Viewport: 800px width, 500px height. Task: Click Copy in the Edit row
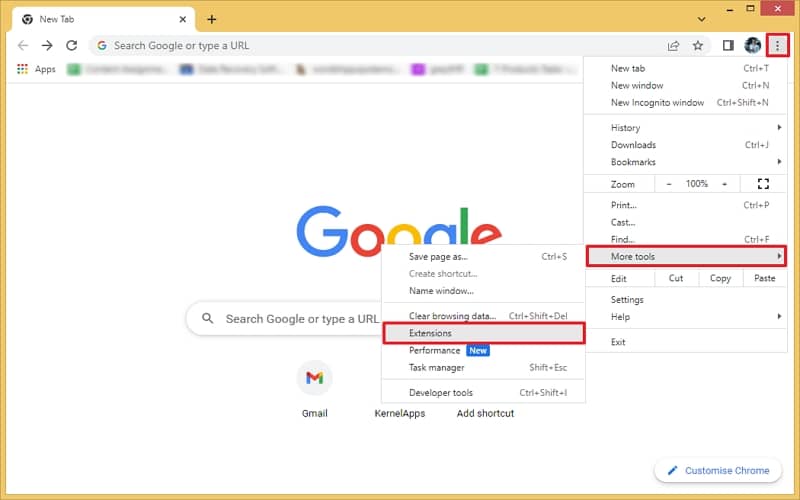point(720,279)
